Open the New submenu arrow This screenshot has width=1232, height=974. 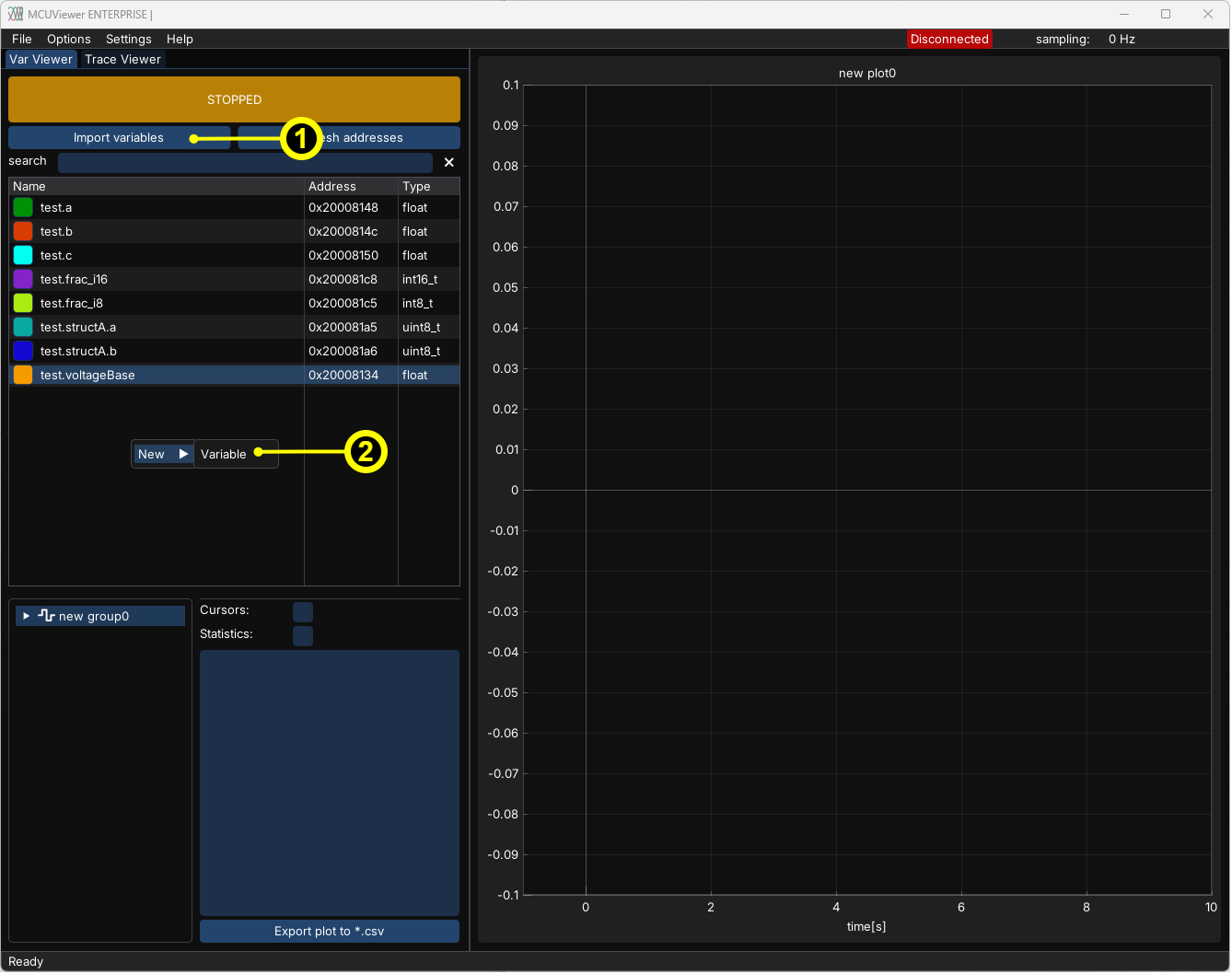coord(183,454)
